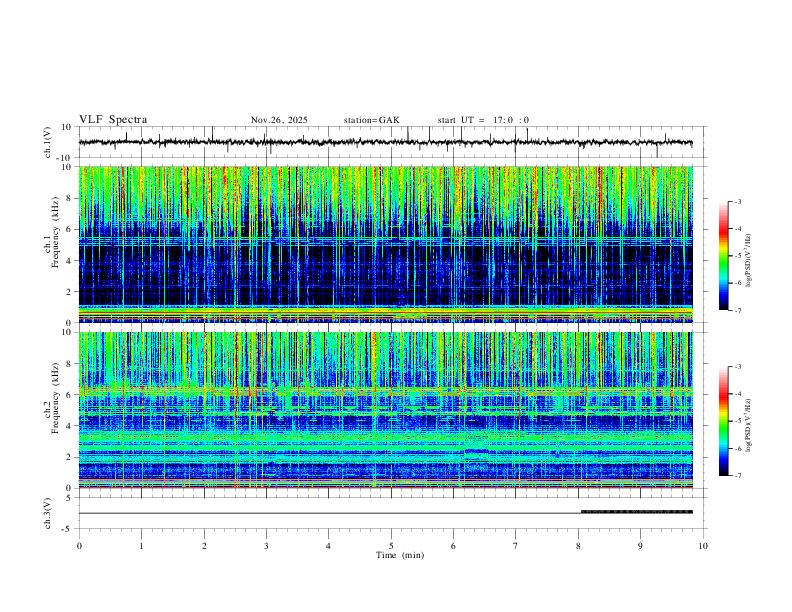The height and width of the screenshot is (612, 792).
Task: Click the ch.2 log(PSD) colorbar caption
Action: coord(749,425)
